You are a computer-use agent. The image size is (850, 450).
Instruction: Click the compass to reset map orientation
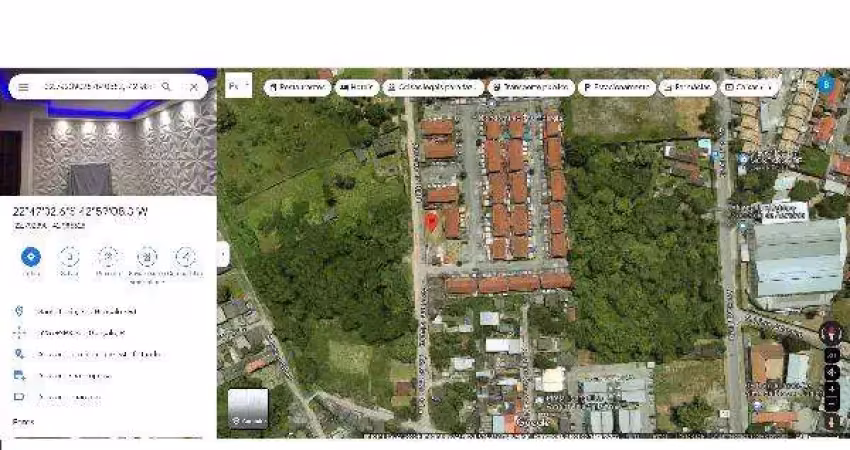(830, 334)
